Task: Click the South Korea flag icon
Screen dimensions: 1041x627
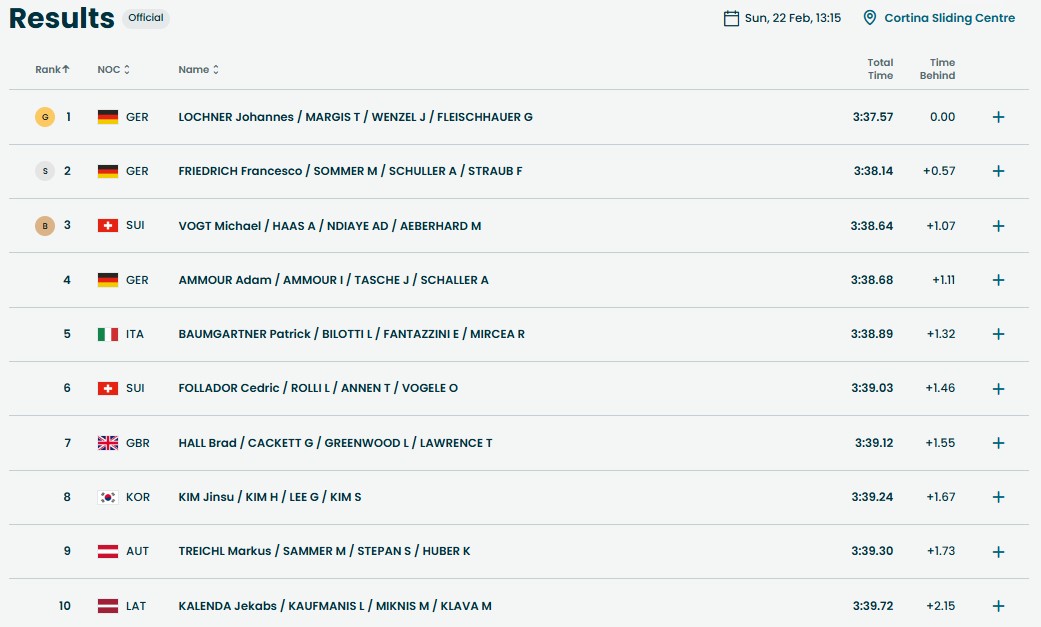Action: point(108,497)
